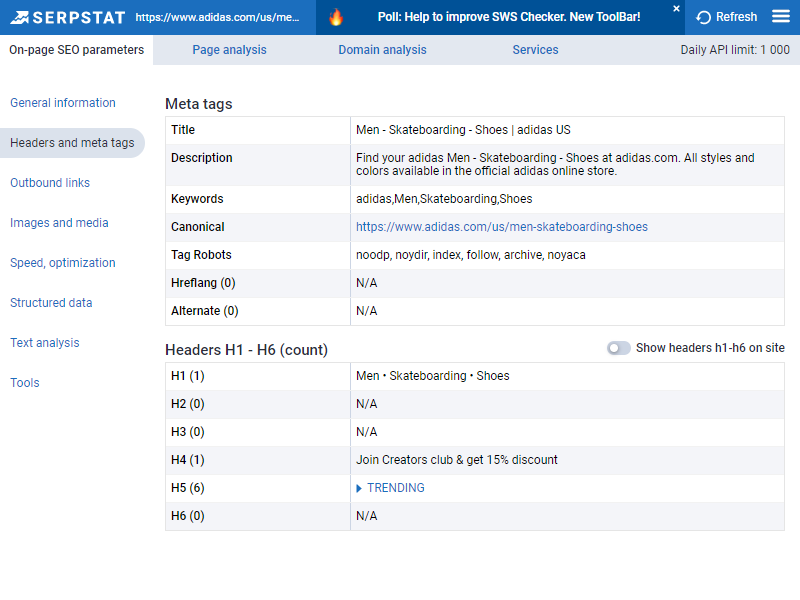
Task: Close the poll banner with X
Action: pyautogui.click(x=677, y=9)
